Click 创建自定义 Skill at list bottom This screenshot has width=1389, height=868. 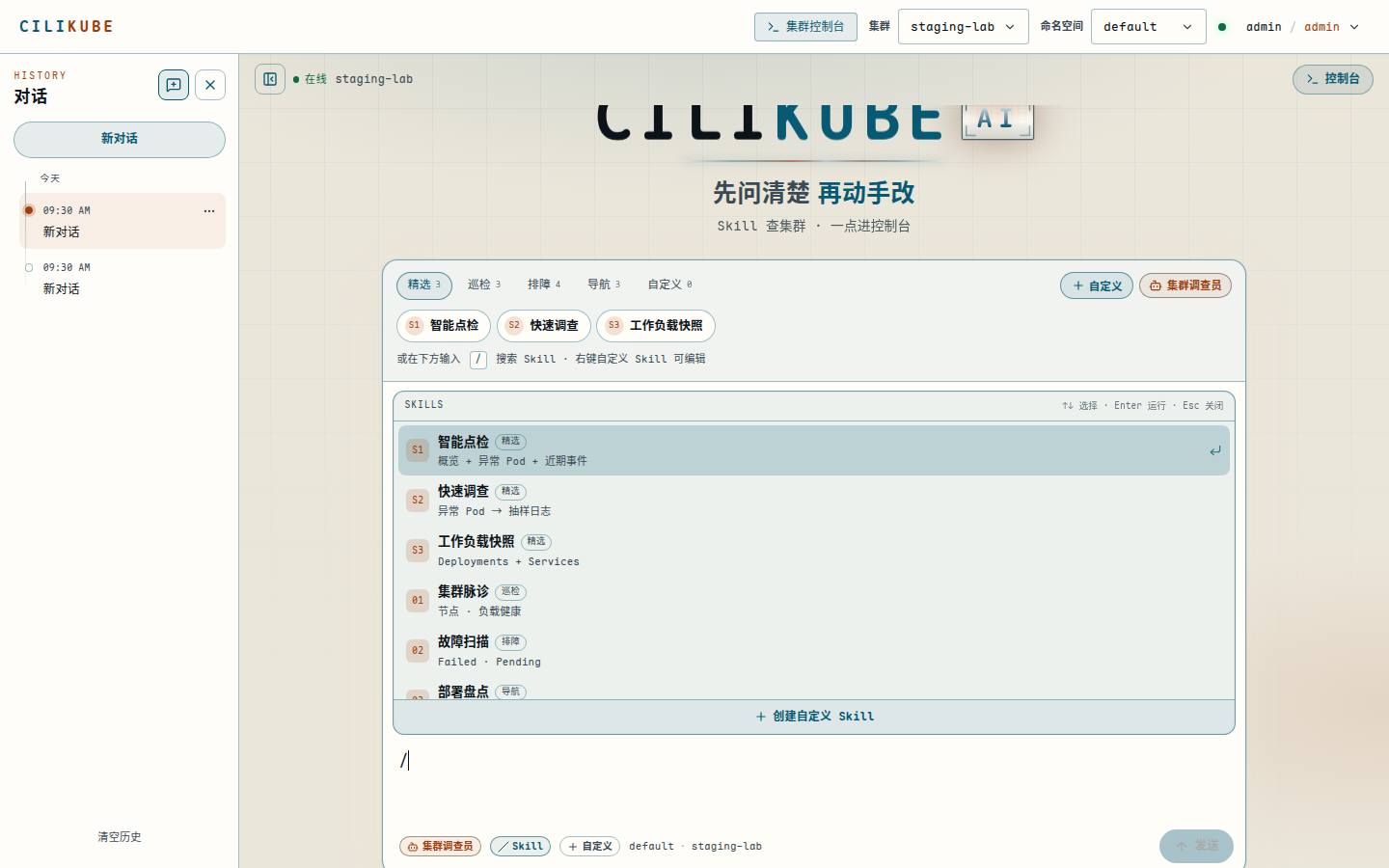coord(814,717)
